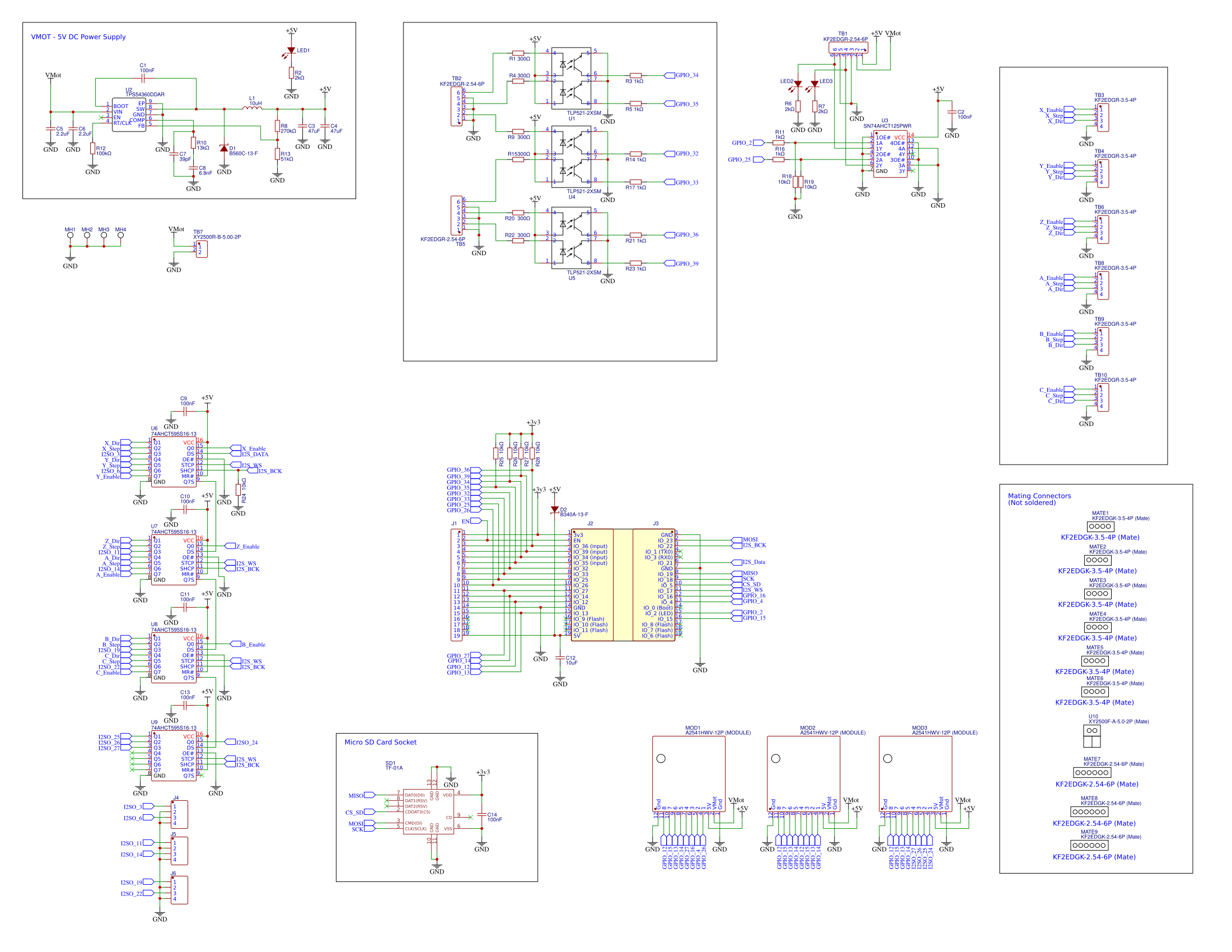Select the LED1 diode symbol
This screenshot has width=1232, height=952.
[x=291, y=51]
